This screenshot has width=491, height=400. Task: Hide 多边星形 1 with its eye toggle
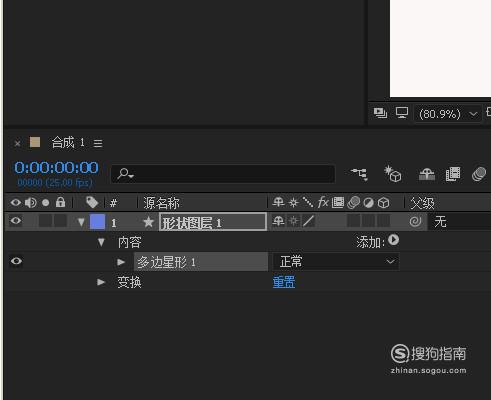coord(16,261)
